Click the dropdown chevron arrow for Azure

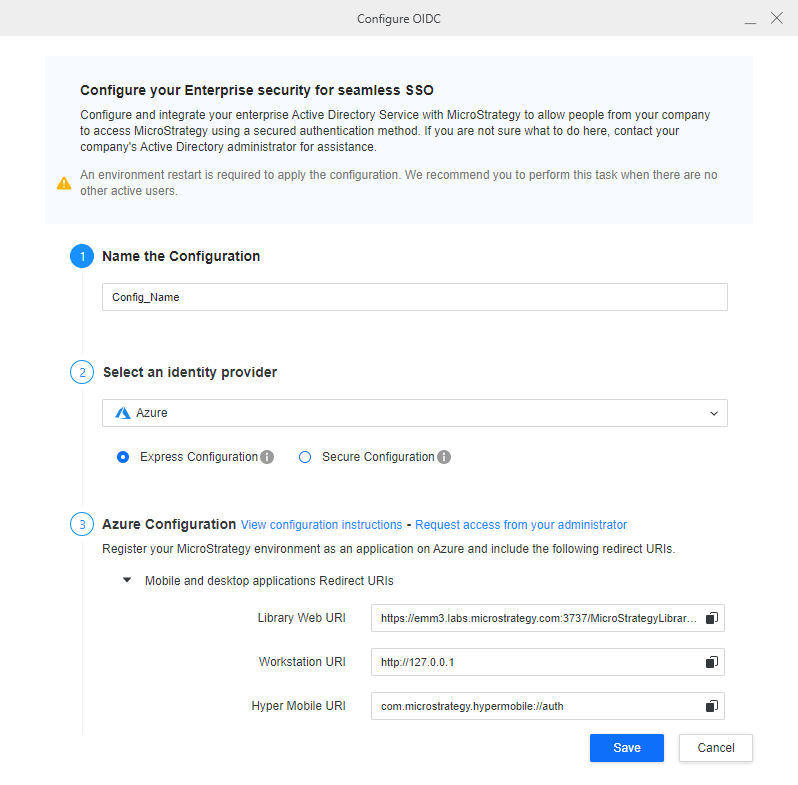[714, 413]
